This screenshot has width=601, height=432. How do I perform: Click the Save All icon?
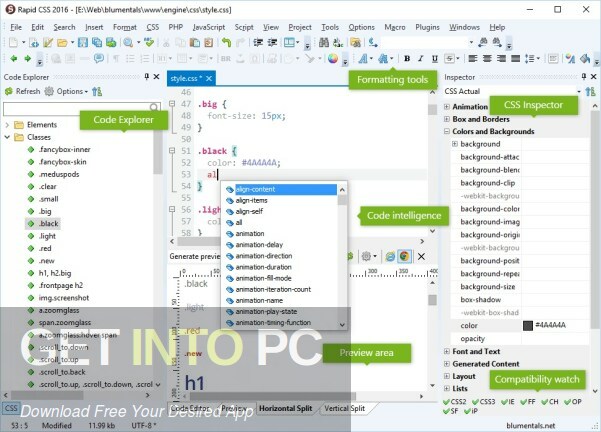(x=97, y=43)
